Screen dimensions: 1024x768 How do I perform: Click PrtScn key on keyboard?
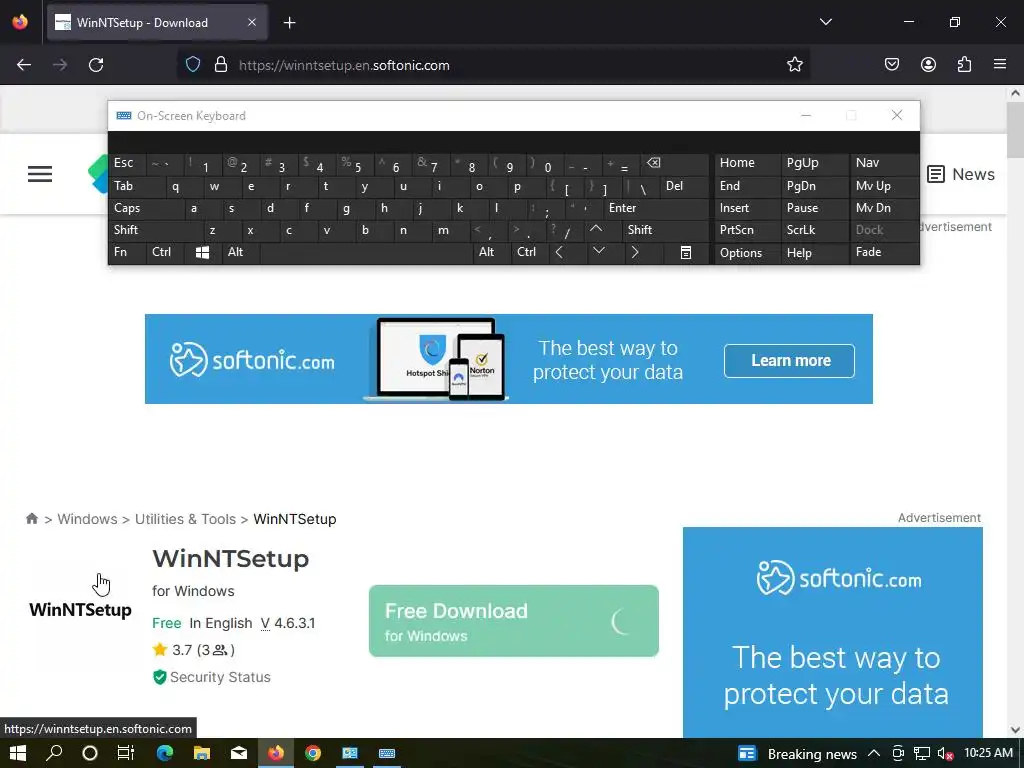[x=746, y=230]
